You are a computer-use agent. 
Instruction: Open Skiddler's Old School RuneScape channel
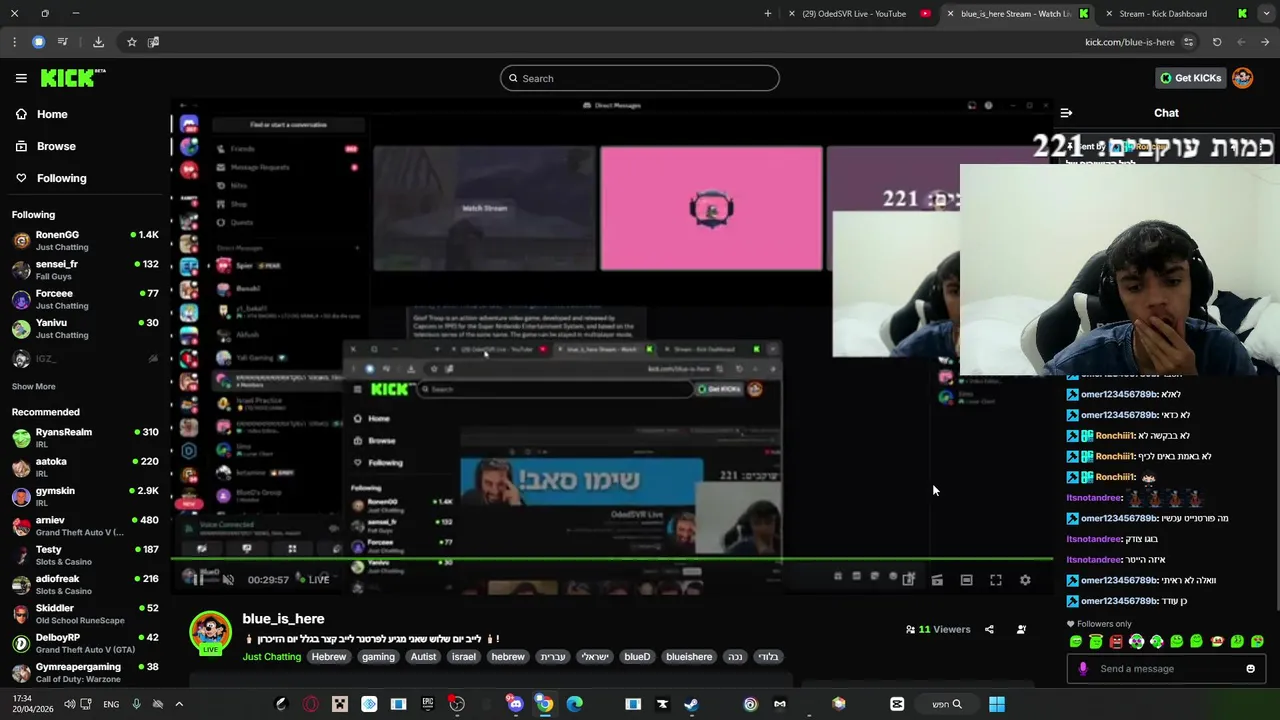click(85, 613)
